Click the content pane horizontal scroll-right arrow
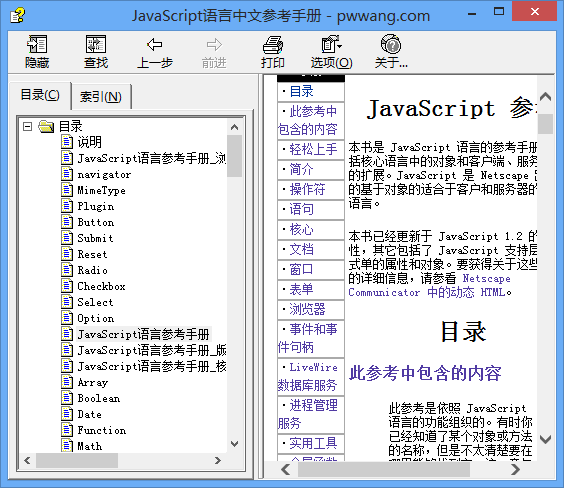 point(515,469)
